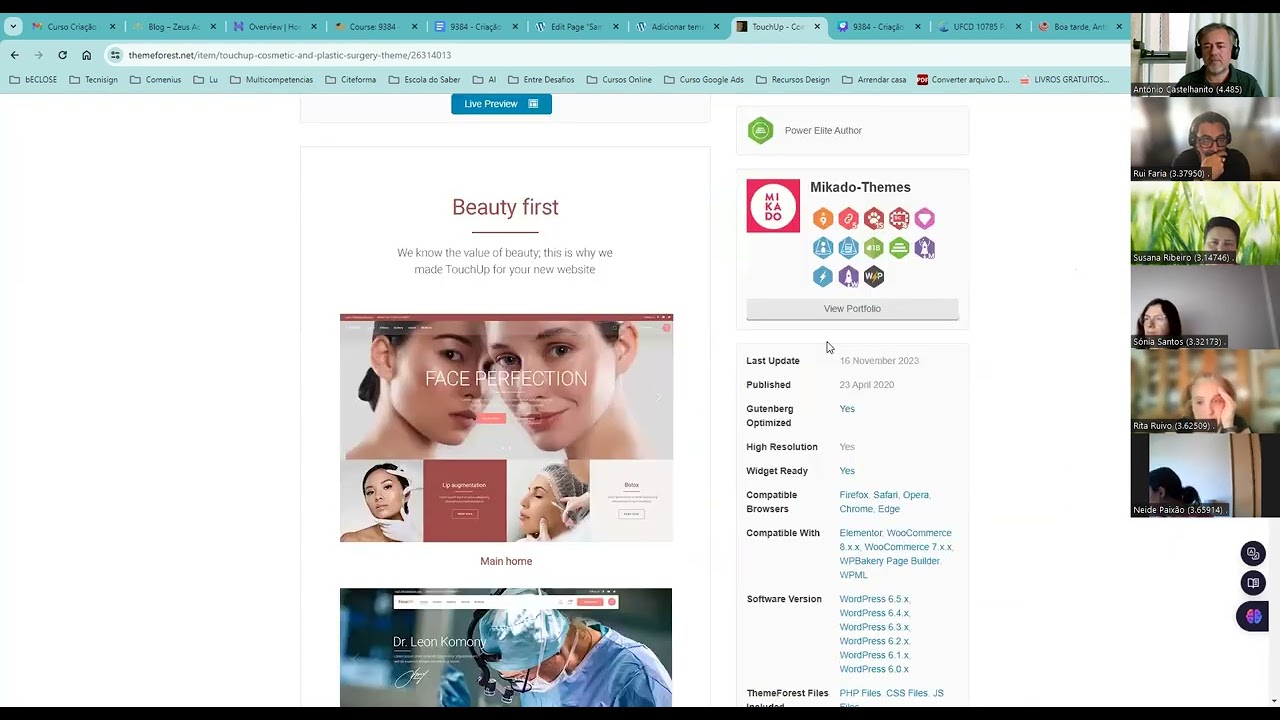Click the PHP Files link

[860, 693]
